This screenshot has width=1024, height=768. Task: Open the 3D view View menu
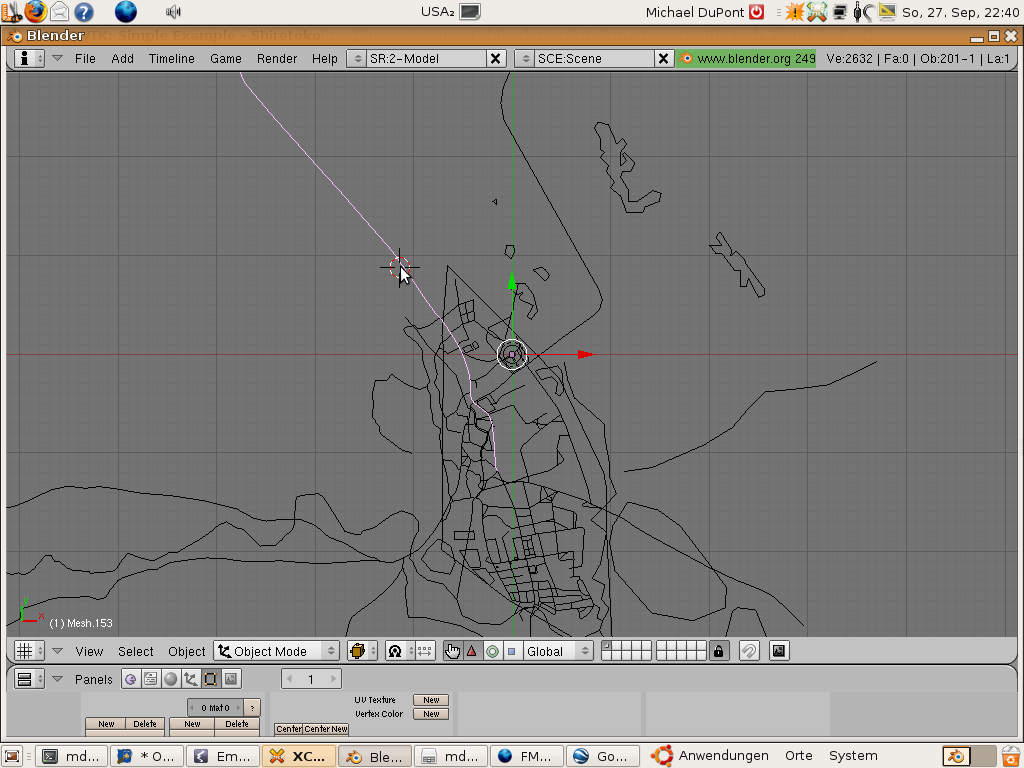point(89,651)
